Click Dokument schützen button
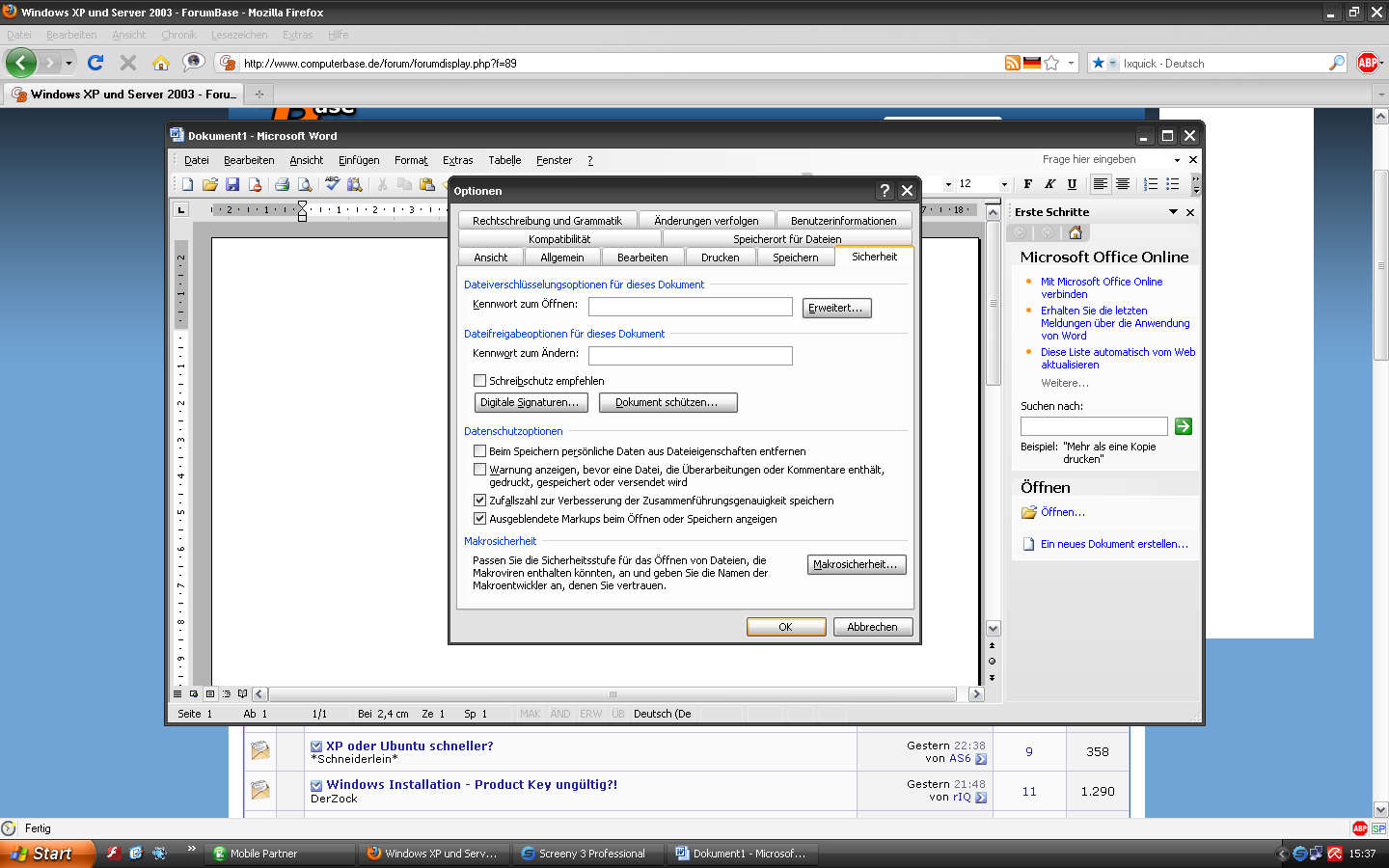Screen dimensions: 1389x868 [667, 402]
